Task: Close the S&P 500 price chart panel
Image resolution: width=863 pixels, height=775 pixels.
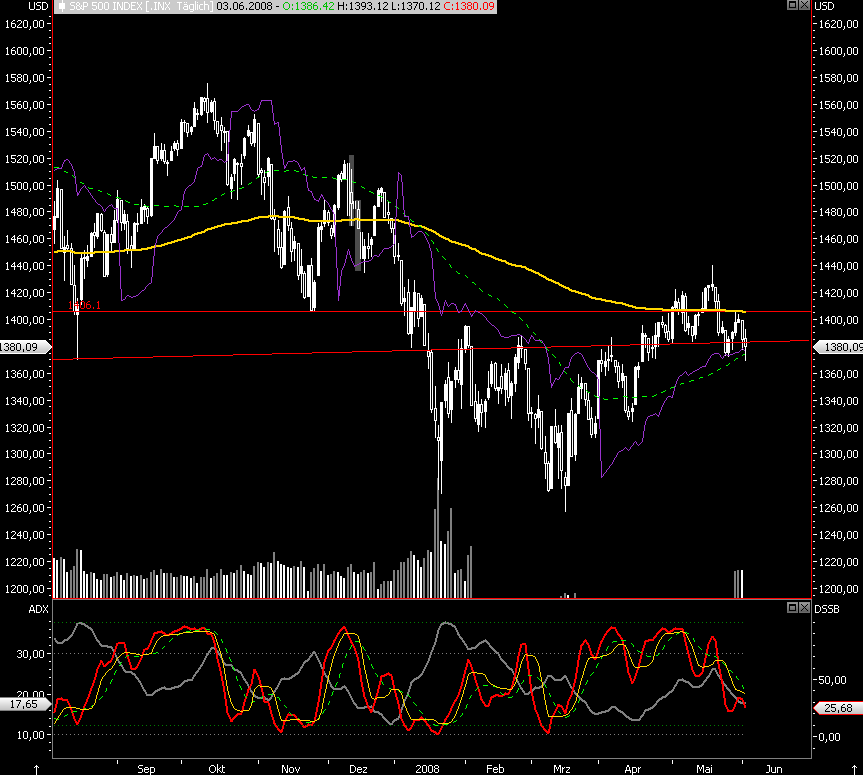Action: click(804, 5)
